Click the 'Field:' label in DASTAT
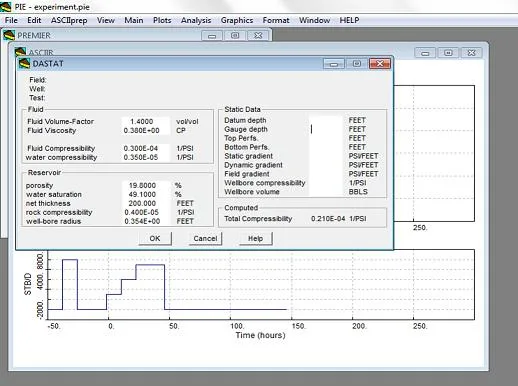 38,80
